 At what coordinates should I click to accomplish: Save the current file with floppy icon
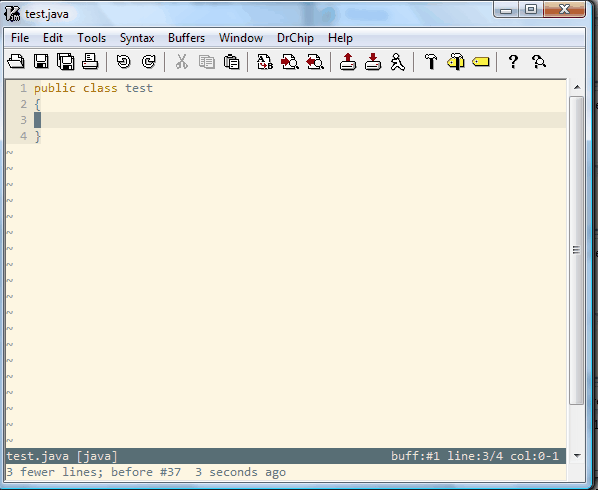[41, 61]
